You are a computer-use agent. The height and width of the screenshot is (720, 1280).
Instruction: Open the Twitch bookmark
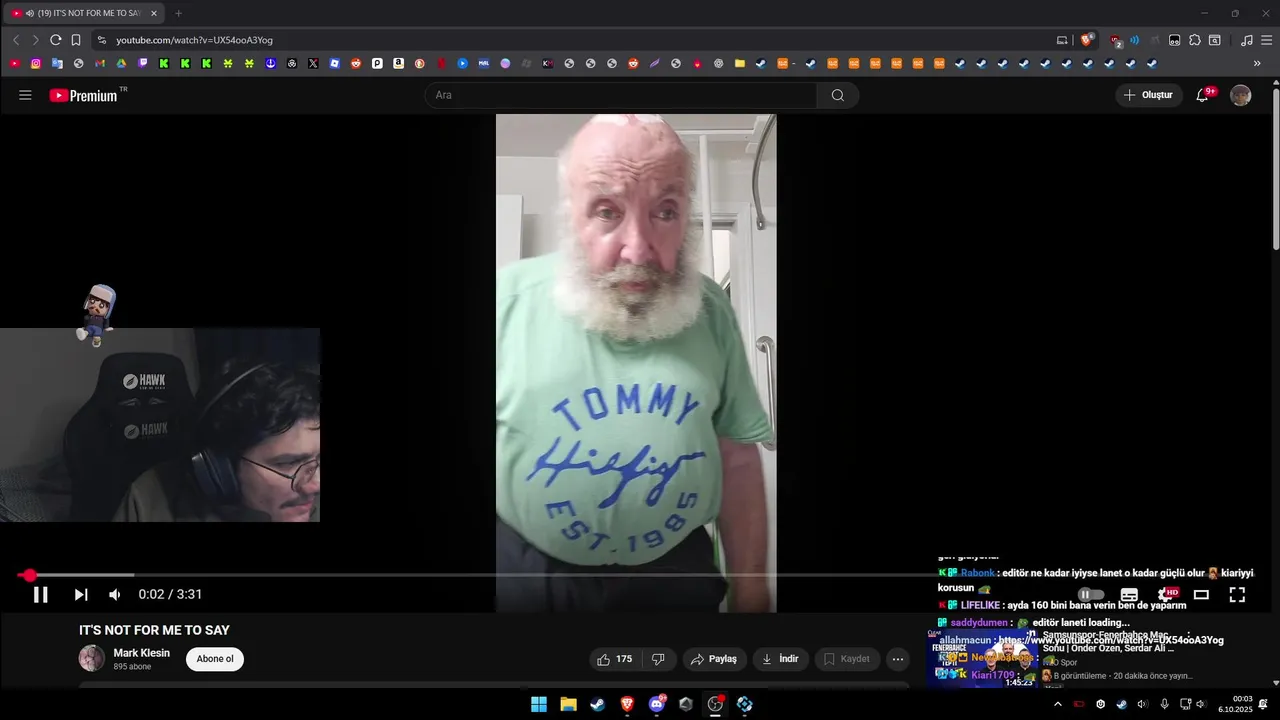(x=143, y=63)
